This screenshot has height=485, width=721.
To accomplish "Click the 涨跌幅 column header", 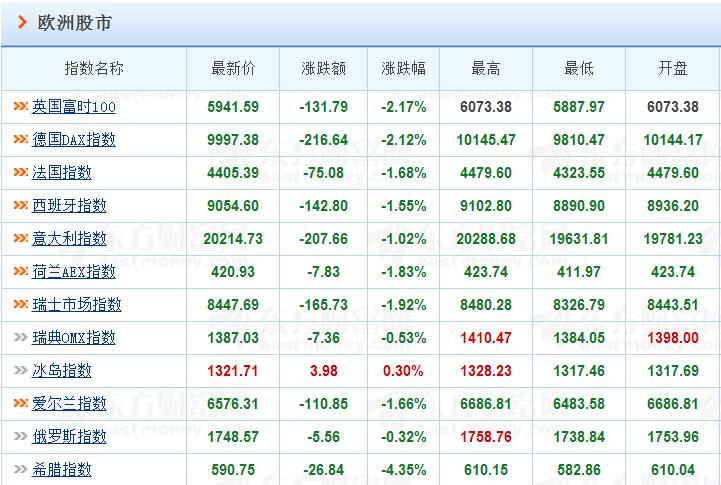I will point(403,68).
